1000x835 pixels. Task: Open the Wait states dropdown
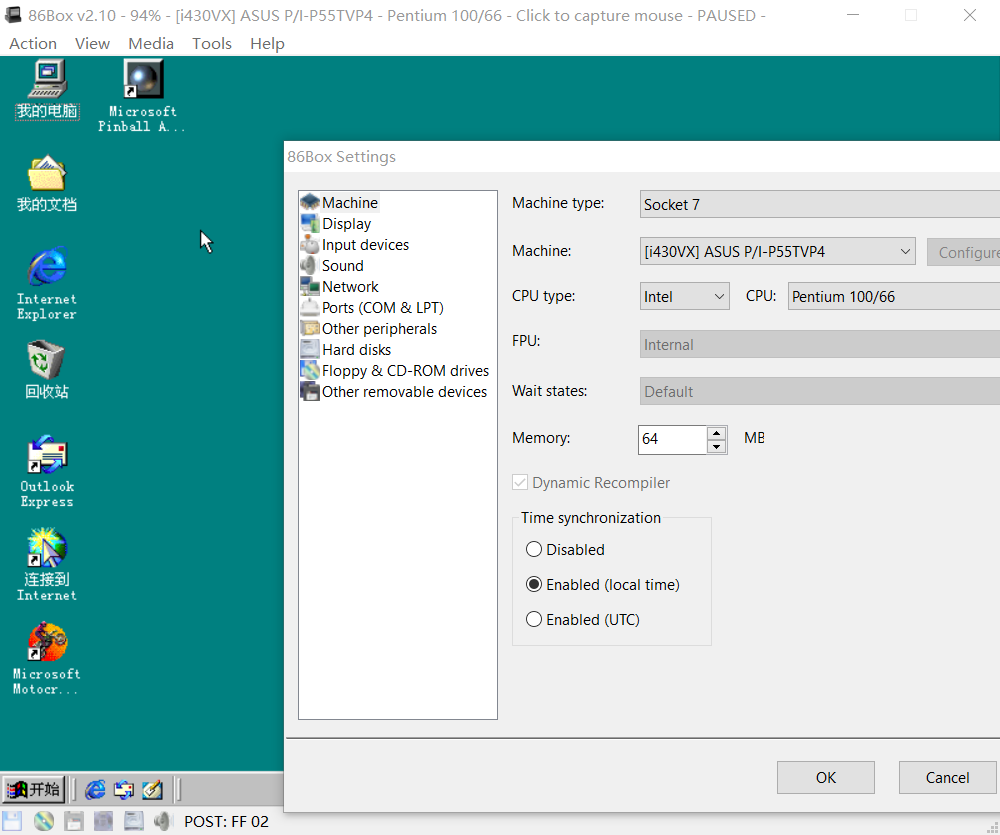coord(820,392)
